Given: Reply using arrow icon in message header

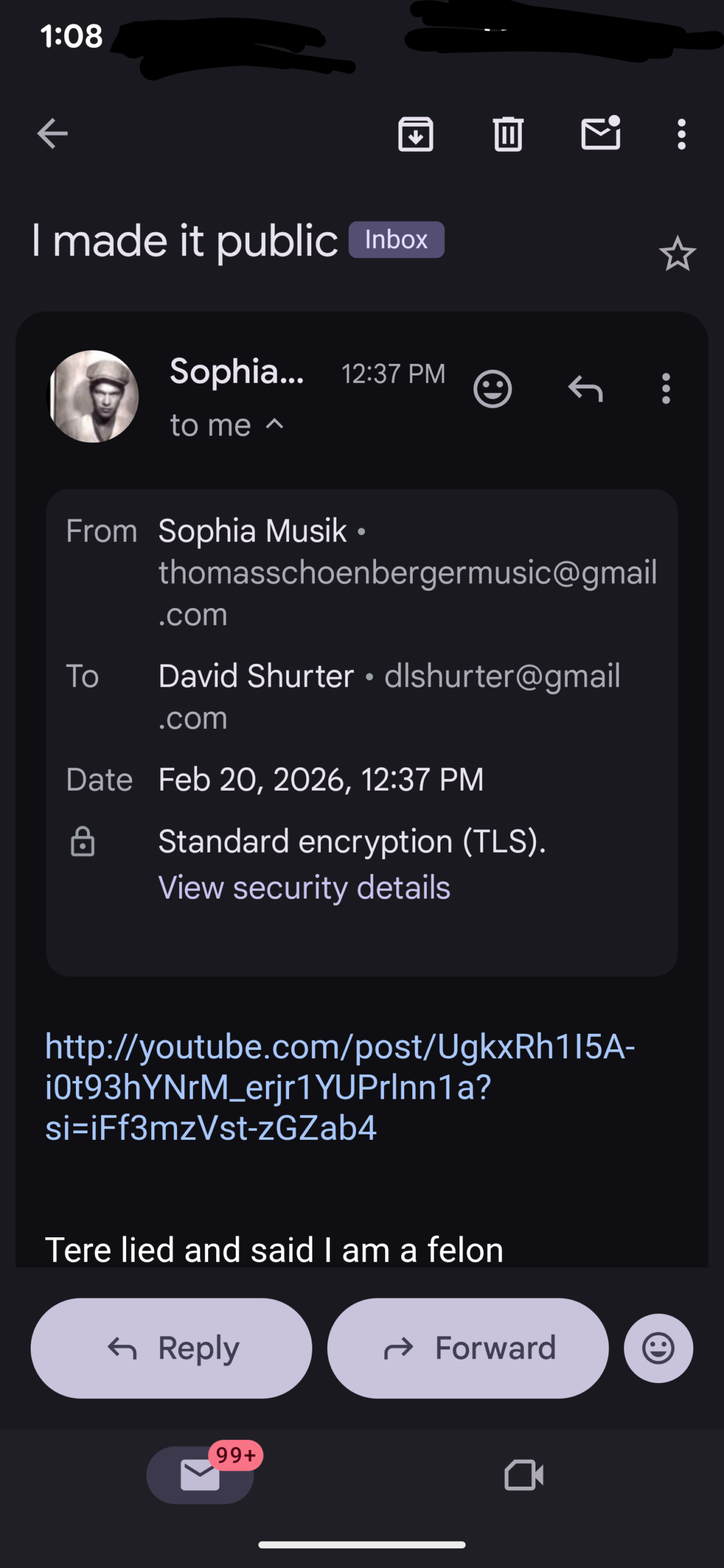Looking at the screenshot, I should (586, 388).
